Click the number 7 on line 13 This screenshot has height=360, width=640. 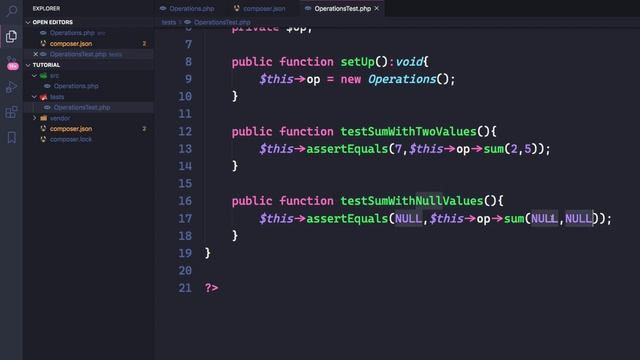tap(398, 149)
